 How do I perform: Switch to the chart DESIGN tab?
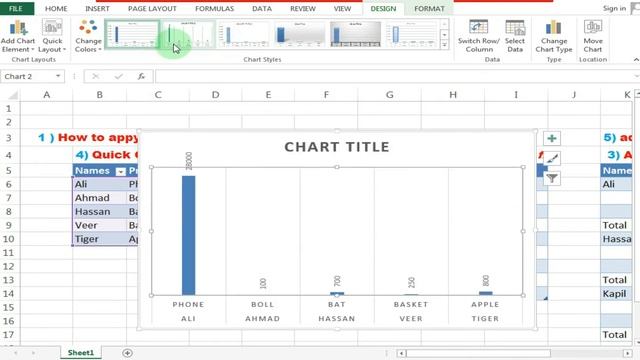click(383, 8)
